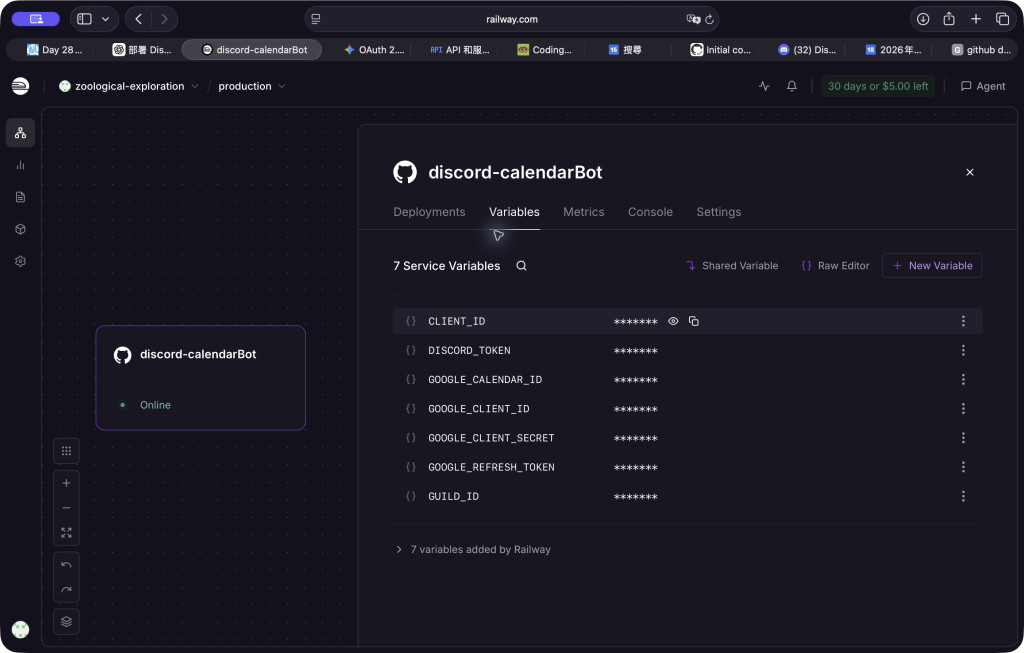
Task: Open the Raw Editor
Action: [x=835, y=266]
